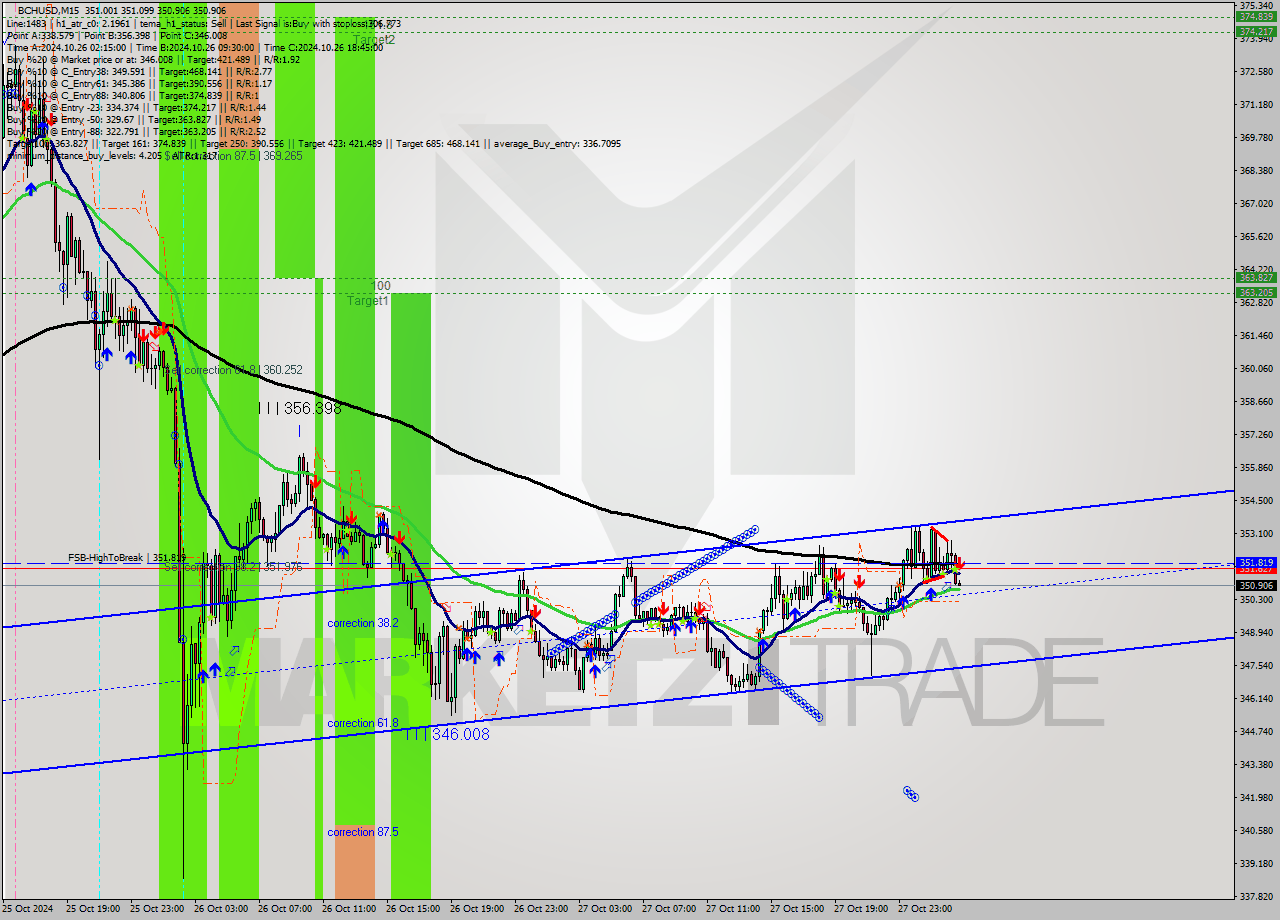Click the green 374.217 price tag

(x=1256, y=31)
